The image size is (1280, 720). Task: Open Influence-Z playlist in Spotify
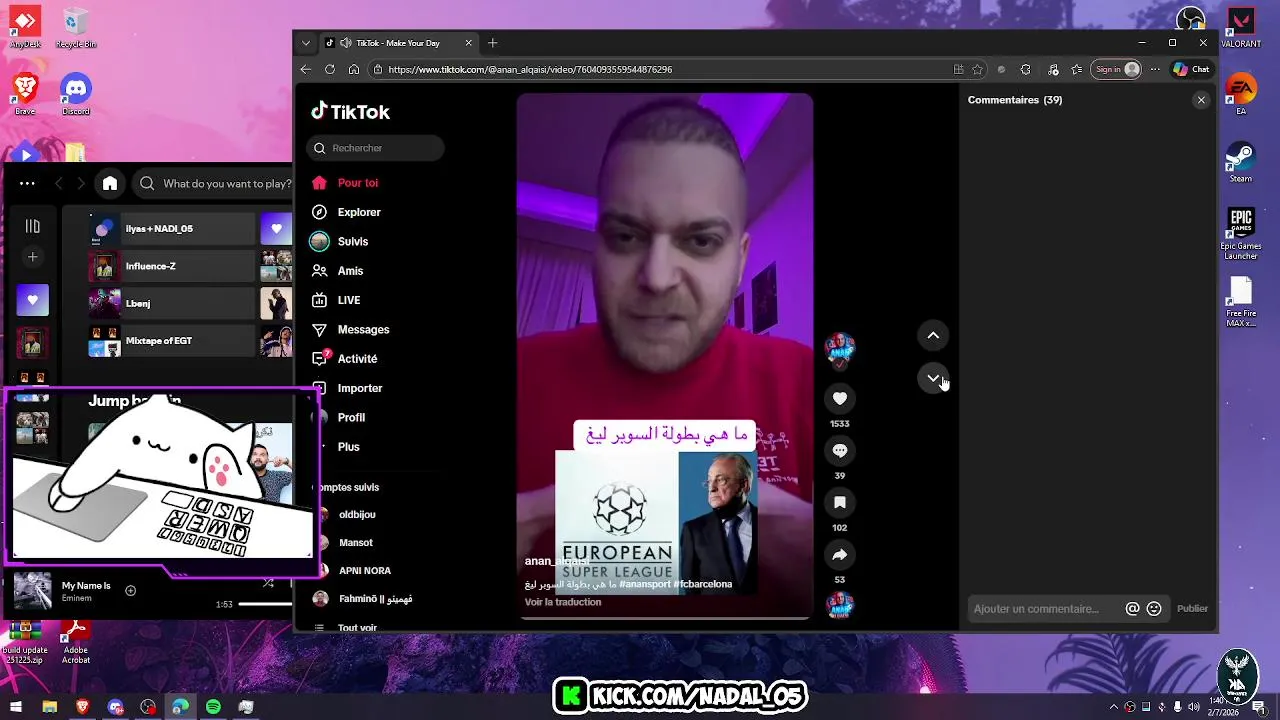click(172, 266)
